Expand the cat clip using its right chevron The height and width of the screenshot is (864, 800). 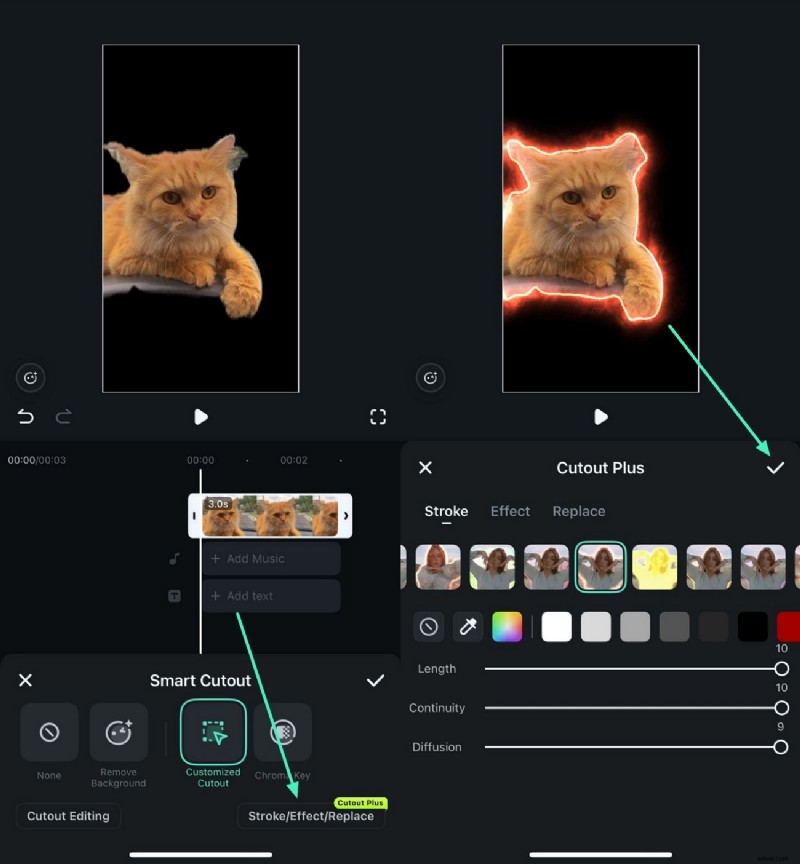(345, 515)
